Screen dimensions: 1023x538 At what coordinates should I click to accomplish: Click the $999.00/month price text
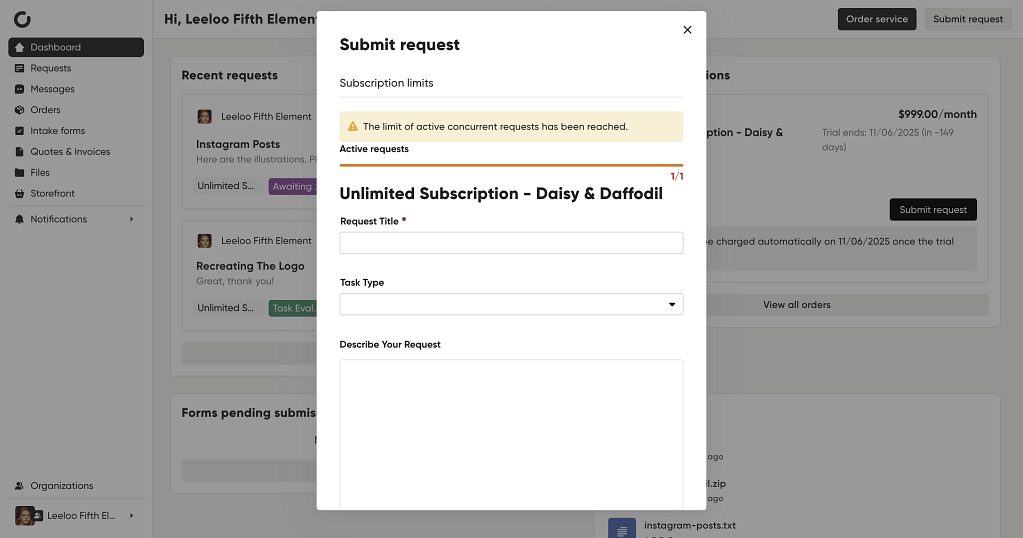pyautogui.click(x=938, y=114)
